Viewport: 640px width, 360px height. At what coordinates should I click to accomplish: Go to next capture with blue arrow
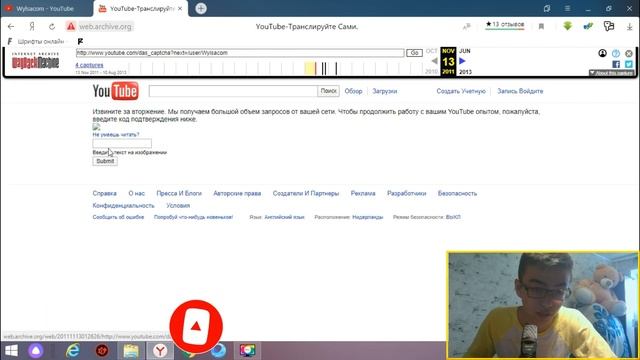click(462, 61)
